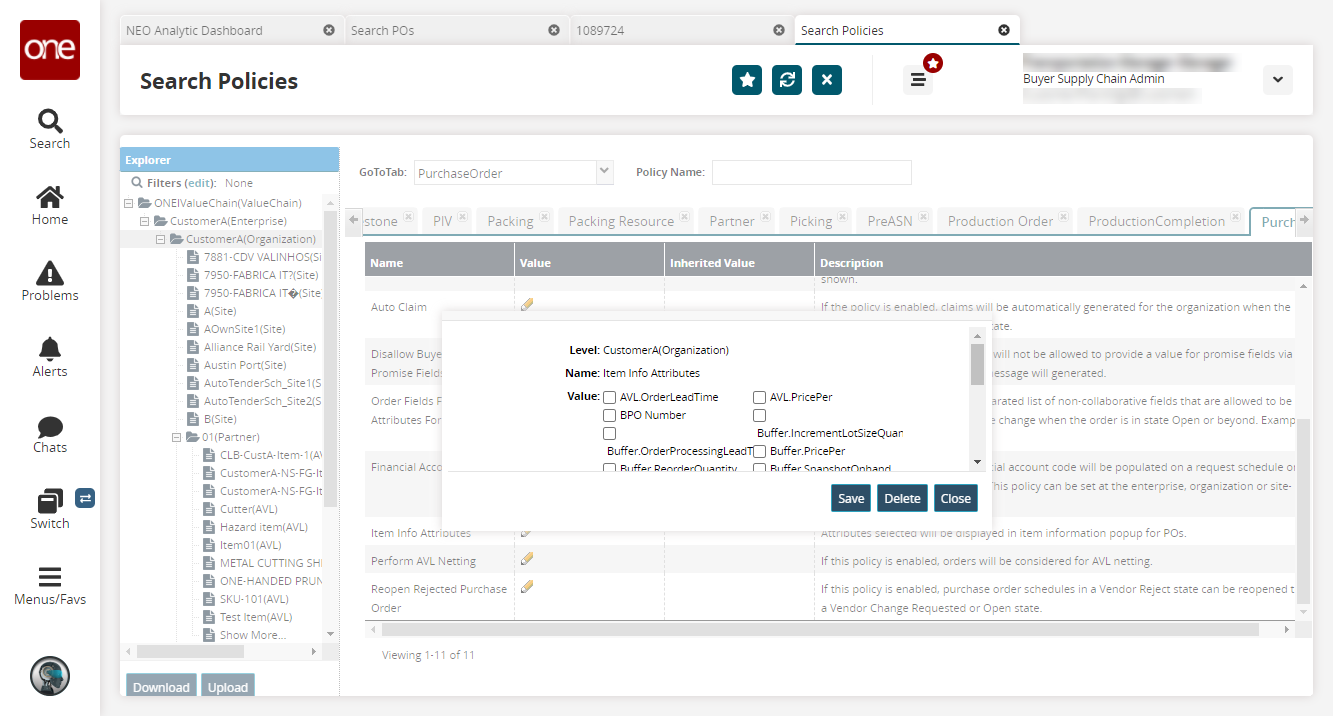This screenshot has width=1333, height=716.
Task: Click the favorite star button in header
Action: [747, 80]
